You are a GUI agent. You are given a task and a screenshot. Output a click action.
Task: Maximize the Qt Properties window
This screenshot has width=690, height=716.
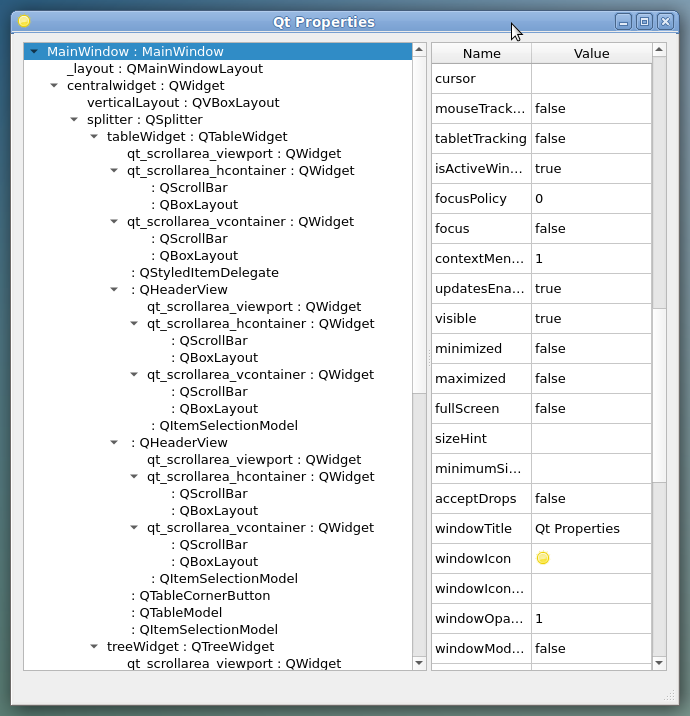point(644,21)
